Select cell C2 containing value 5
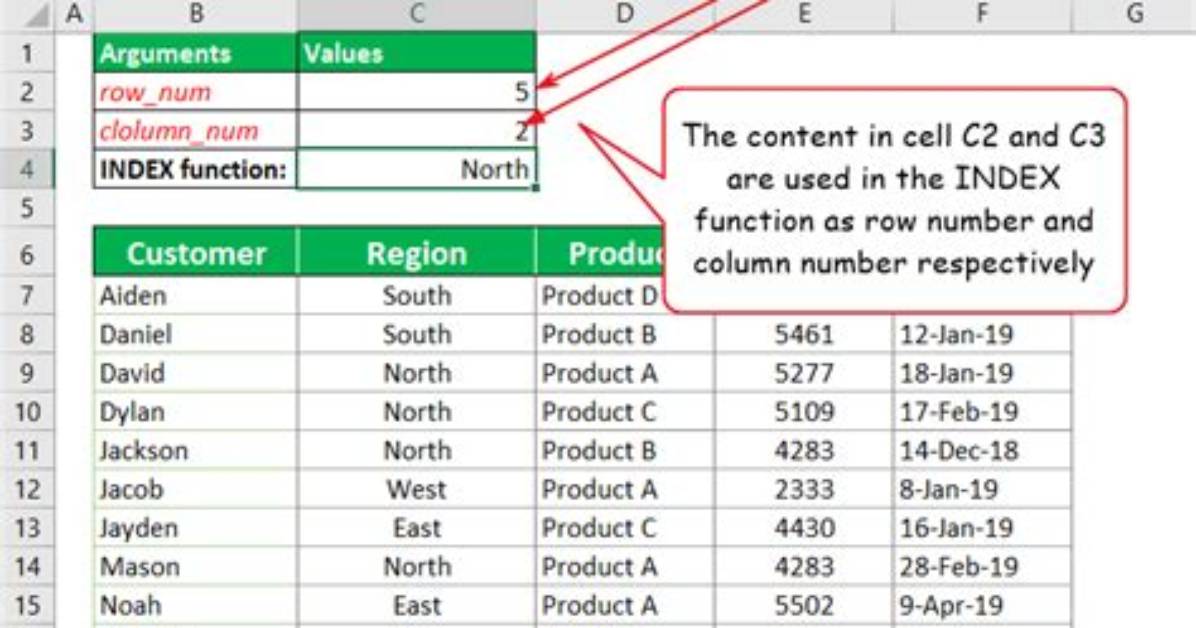The height and width of the screenshot is (628, 1196). [x=416, y=92]
